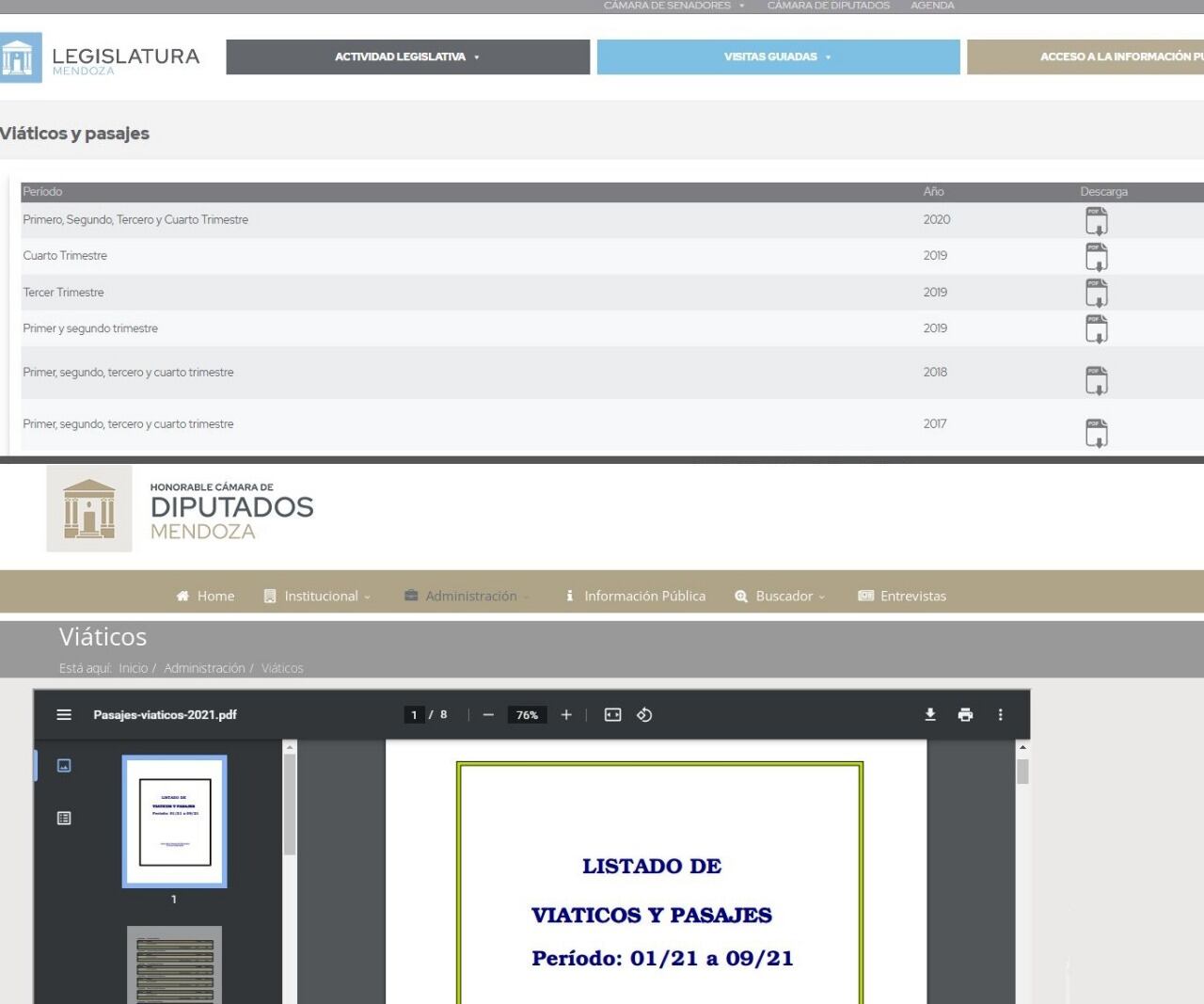
Task: Download the 2018 viáticos PDF
Action: [1097, 380]
